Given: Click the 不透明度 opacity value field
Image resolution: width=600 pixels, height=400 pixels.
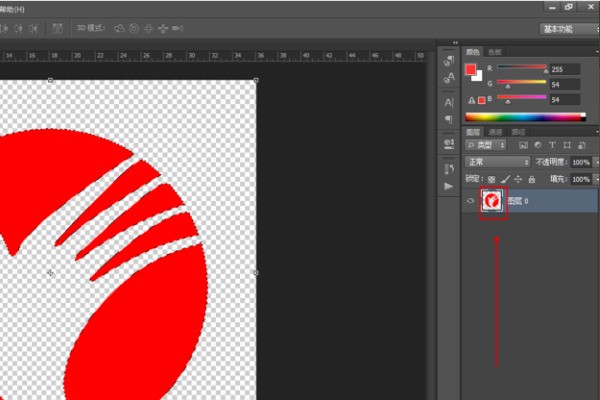Looking at the screenshot, I should [579, 162].
